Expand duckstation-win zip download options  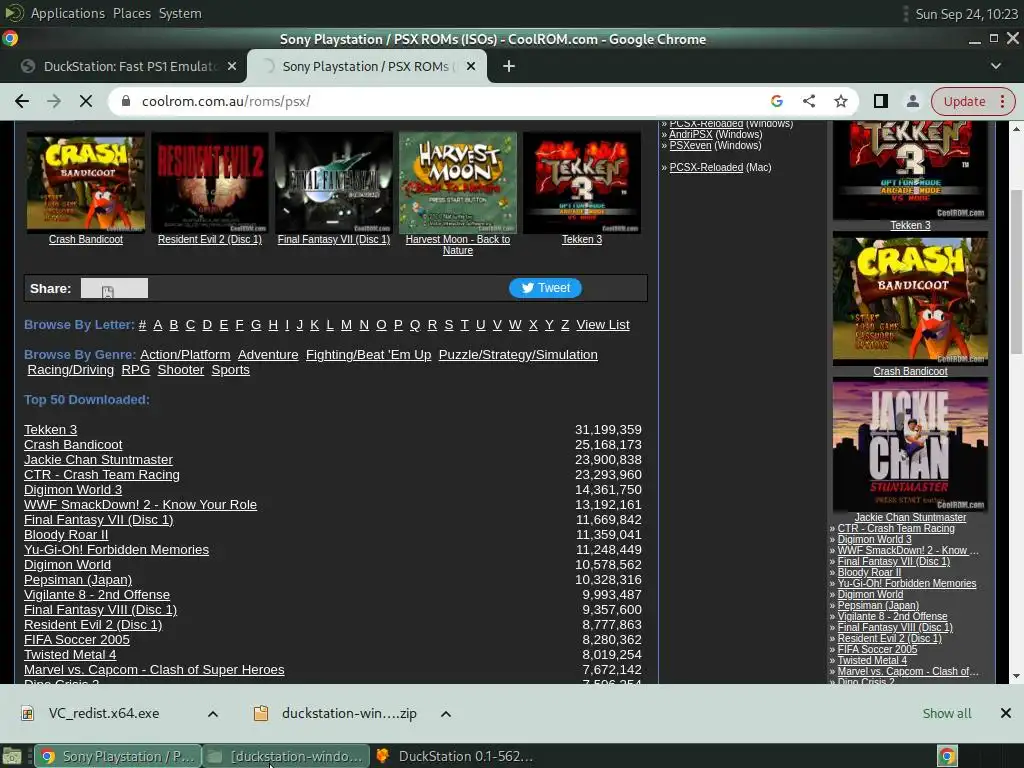coord(445,714)
